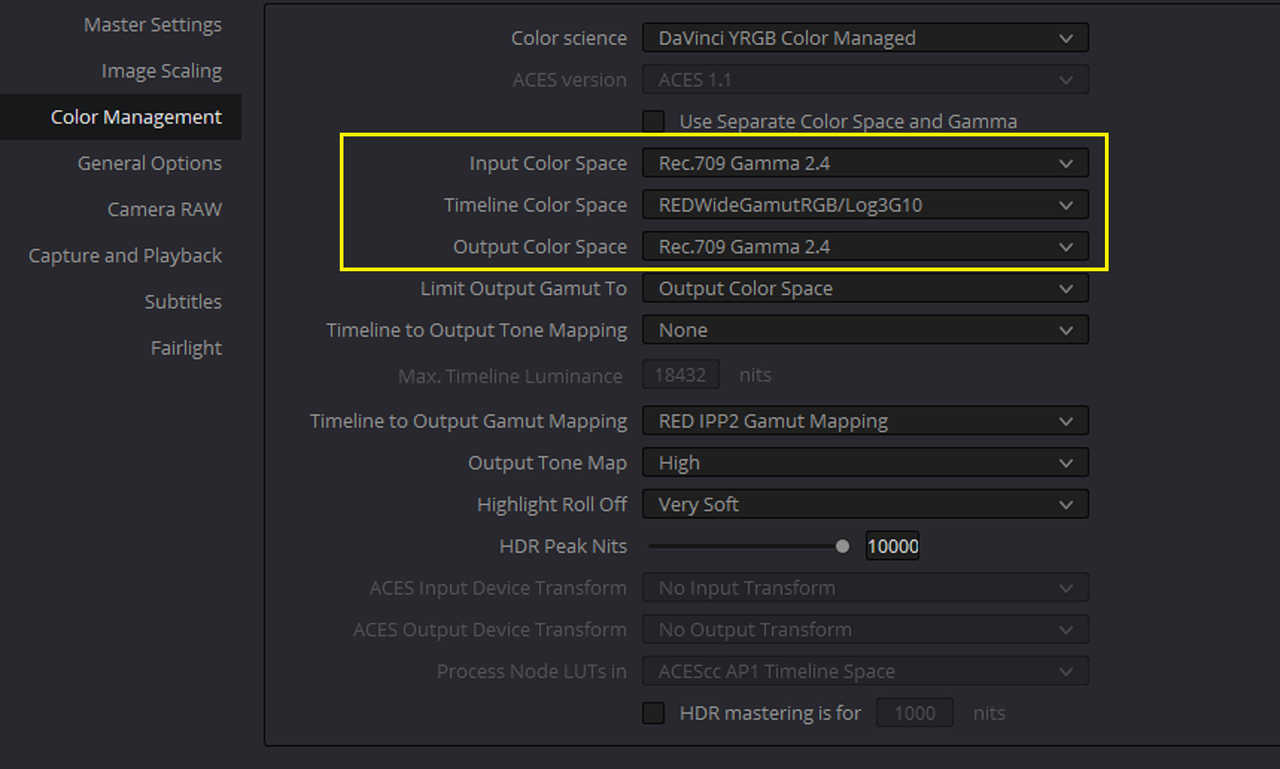Open Output Tone Map dropdown
This screenshot has width=1280, height=769.
(x=865, y=463)
